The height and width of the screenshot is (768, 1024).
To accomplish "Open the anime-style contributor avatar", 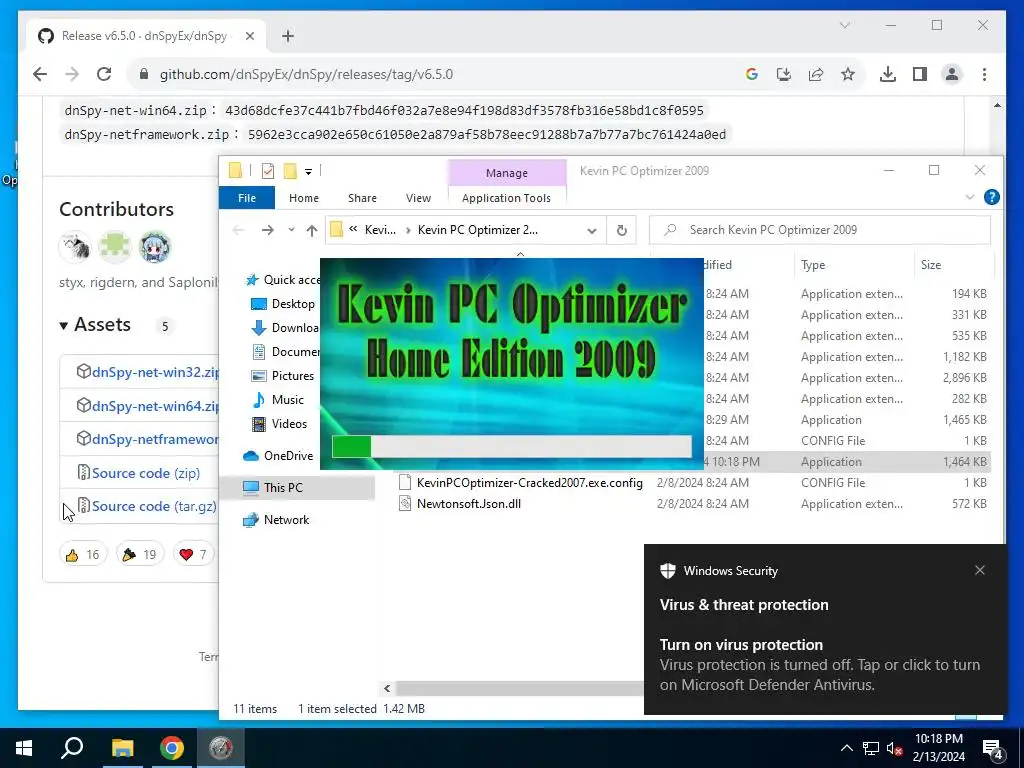I will pos(155,248).
